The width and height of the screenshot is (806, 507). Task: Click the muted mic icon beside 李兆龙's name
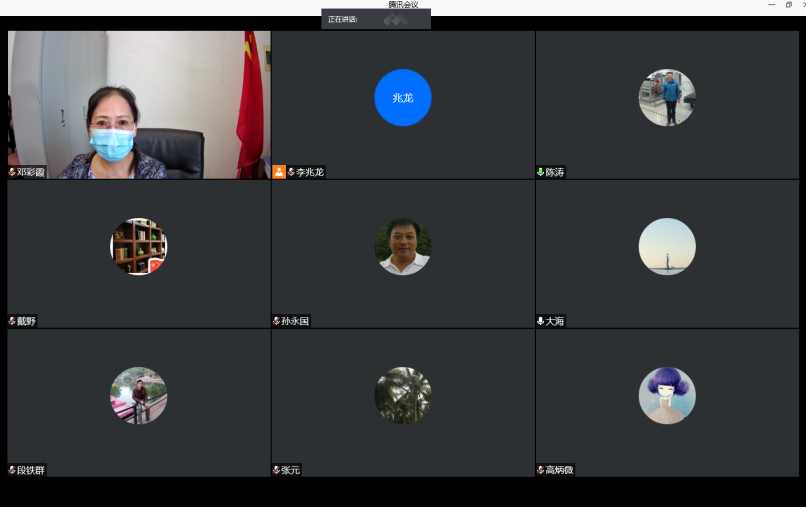point(291,172)
